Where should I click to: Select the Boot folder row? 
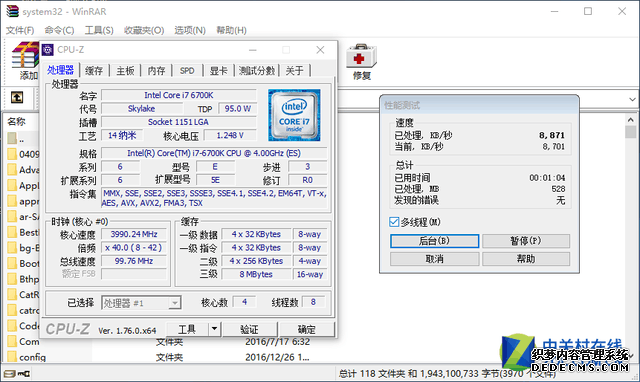click(22, 263)
